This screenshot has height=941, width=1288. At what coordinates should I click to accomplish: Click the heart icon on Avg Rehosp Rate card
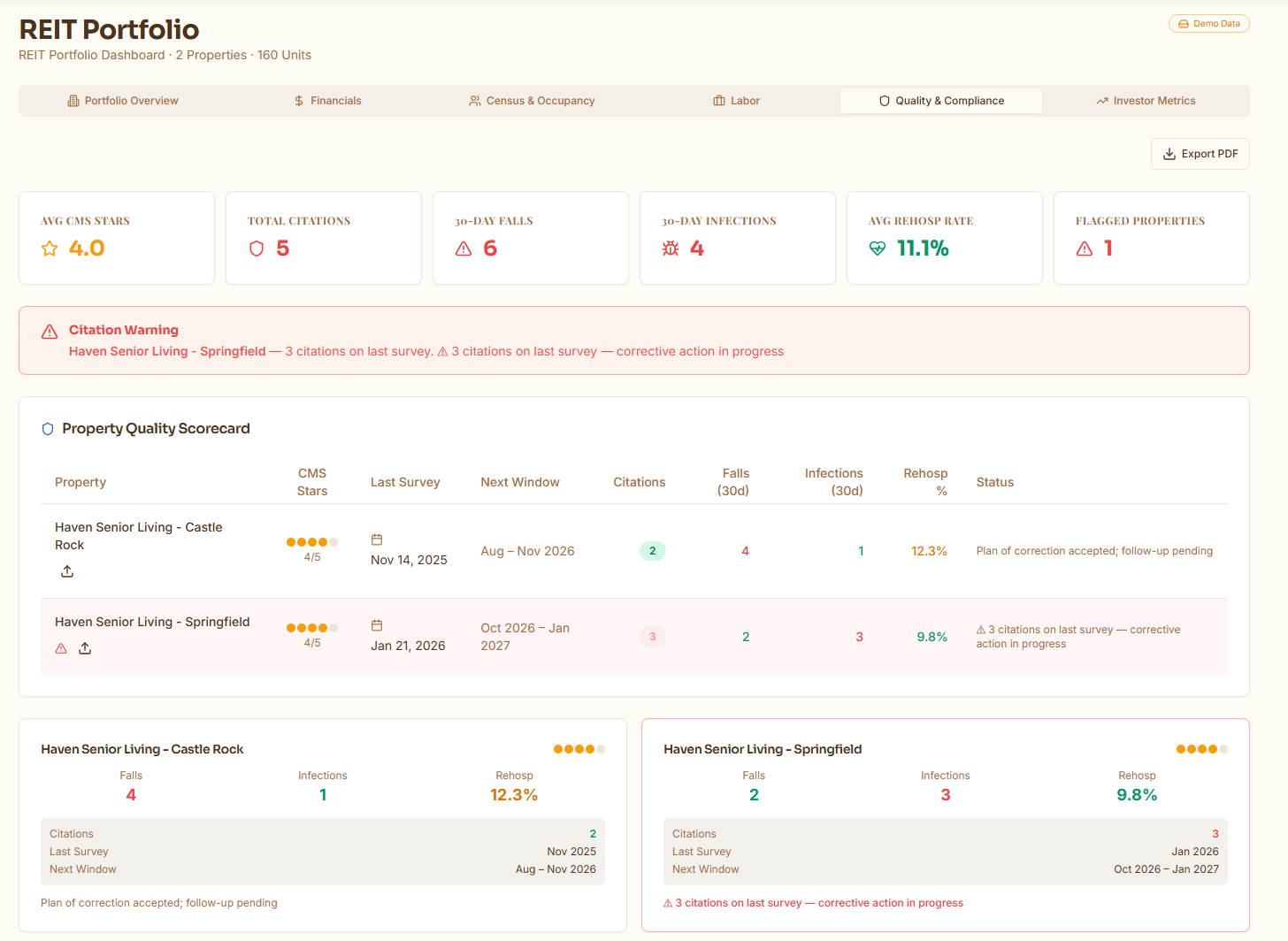(877, 249)
